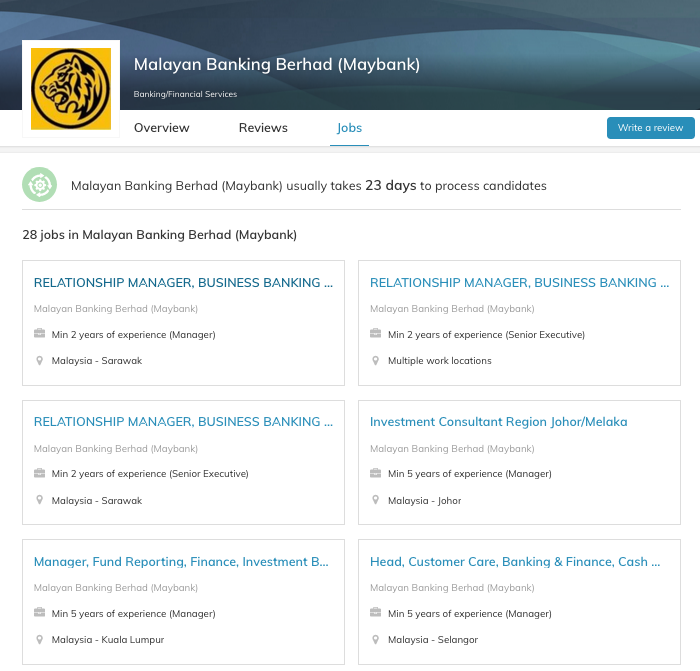This screenshot has height=671, width=700.
Task: Click company name in multiple locations card
Action: (x=452, y=309)
